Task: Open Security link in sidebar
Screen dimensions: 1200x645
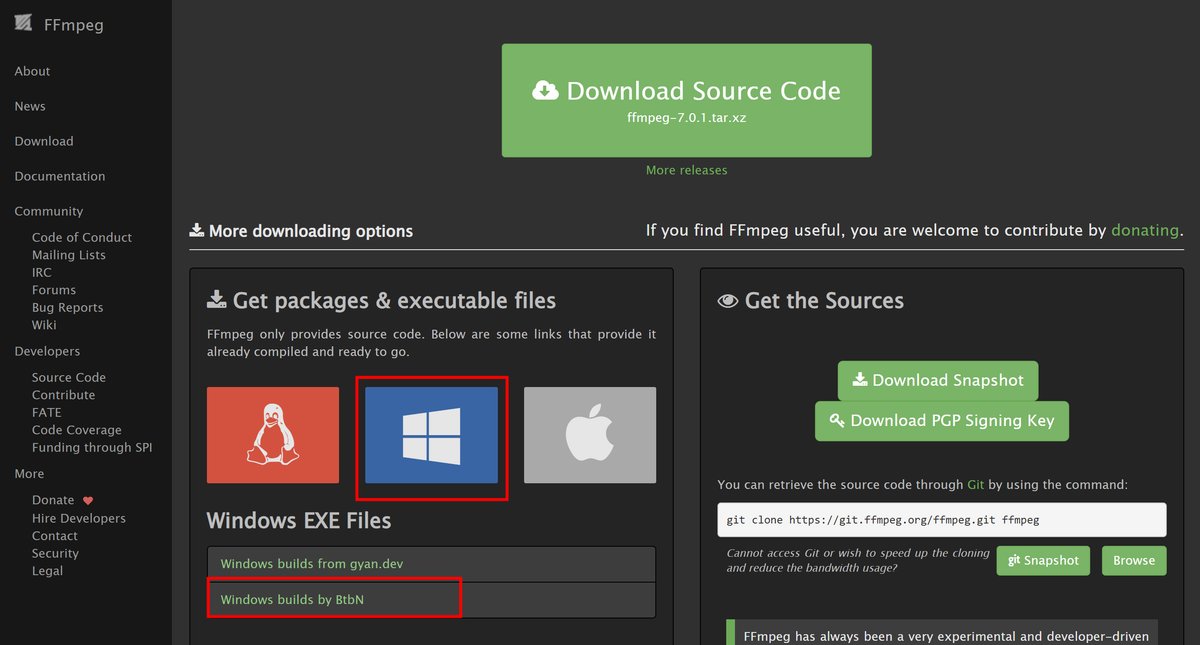Action: pyautogui.click(x=55, y=553)
